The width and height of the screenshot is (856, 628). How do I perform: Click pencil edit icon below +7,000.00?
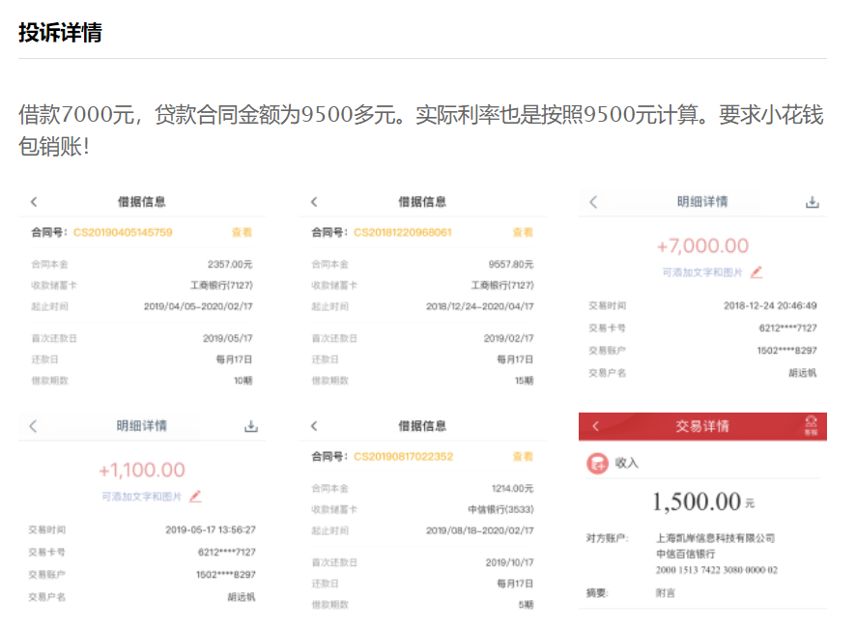757,271
